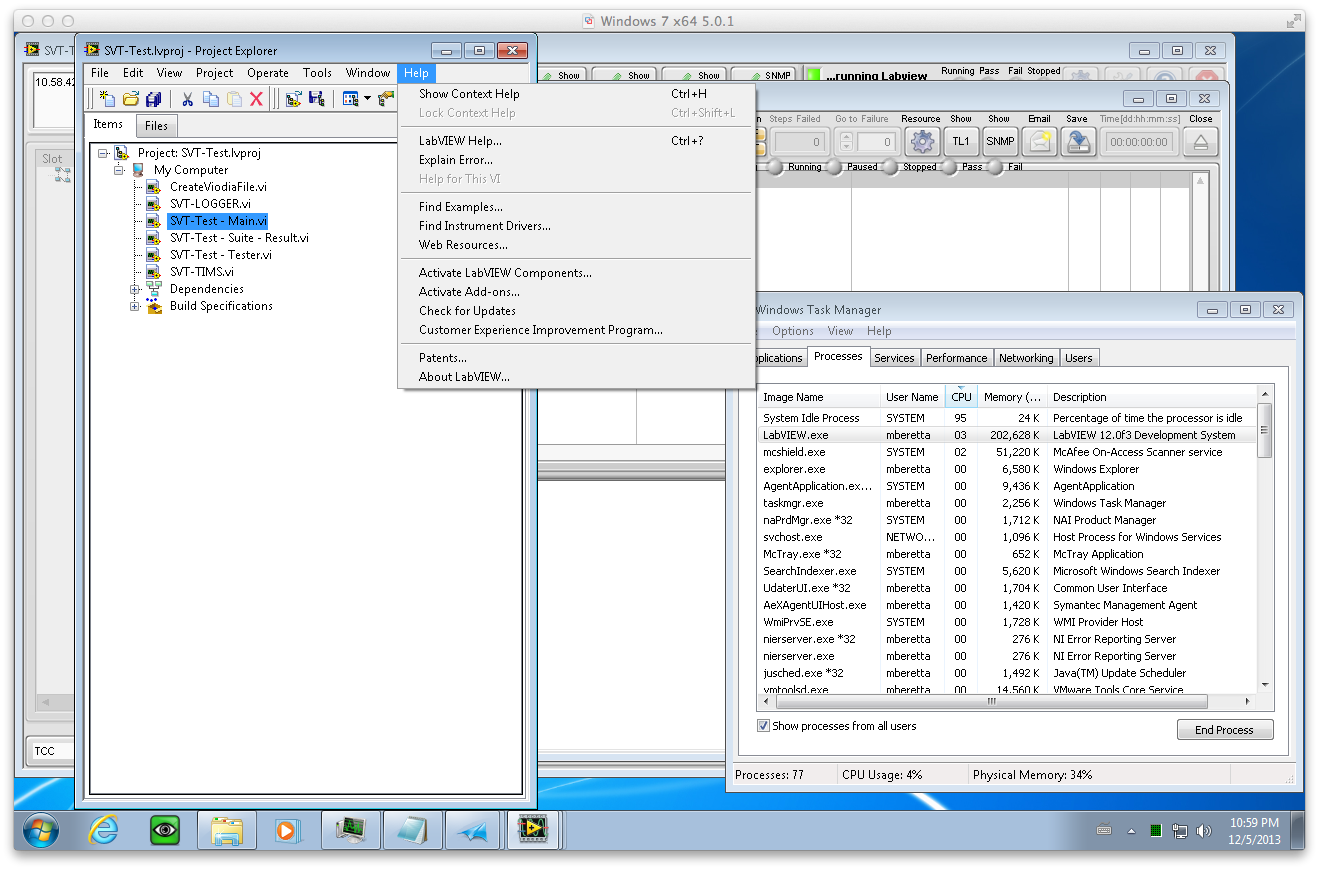Click the filter view icon in Project Explorer toolbar
This screenshot has height=870, width=1319.
coord(351,99)
